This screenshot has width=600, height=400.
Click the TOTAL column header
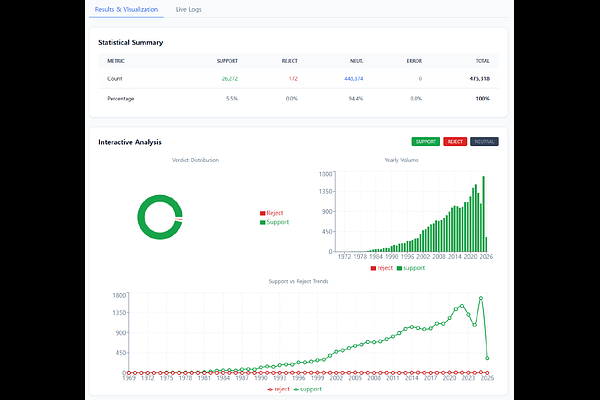[x=482, y=60]
